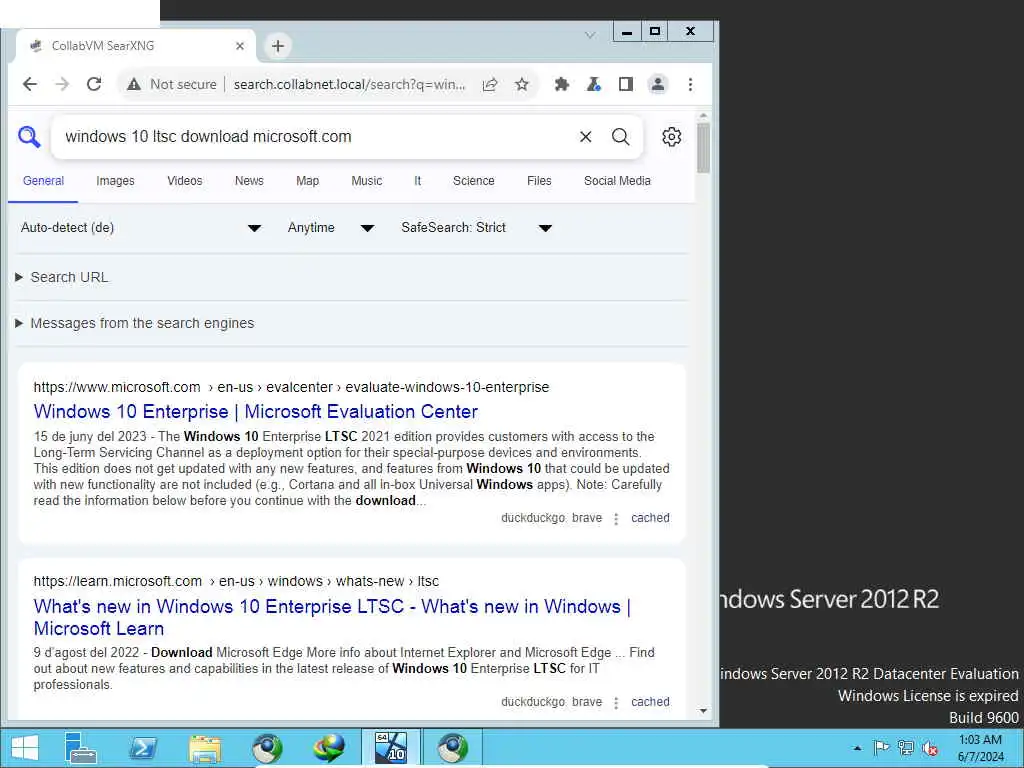This screenshot has height=768, width=1024.
Task: Open cached copy of Evaluation Center result
Action: coord(650,518)
